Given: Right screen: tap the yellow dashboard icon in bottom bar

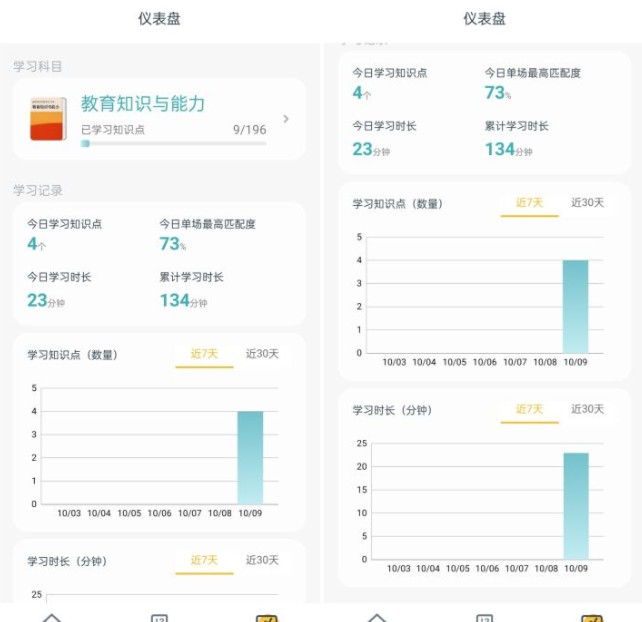Looking at the screenshot, I should [x=592, y=618].
